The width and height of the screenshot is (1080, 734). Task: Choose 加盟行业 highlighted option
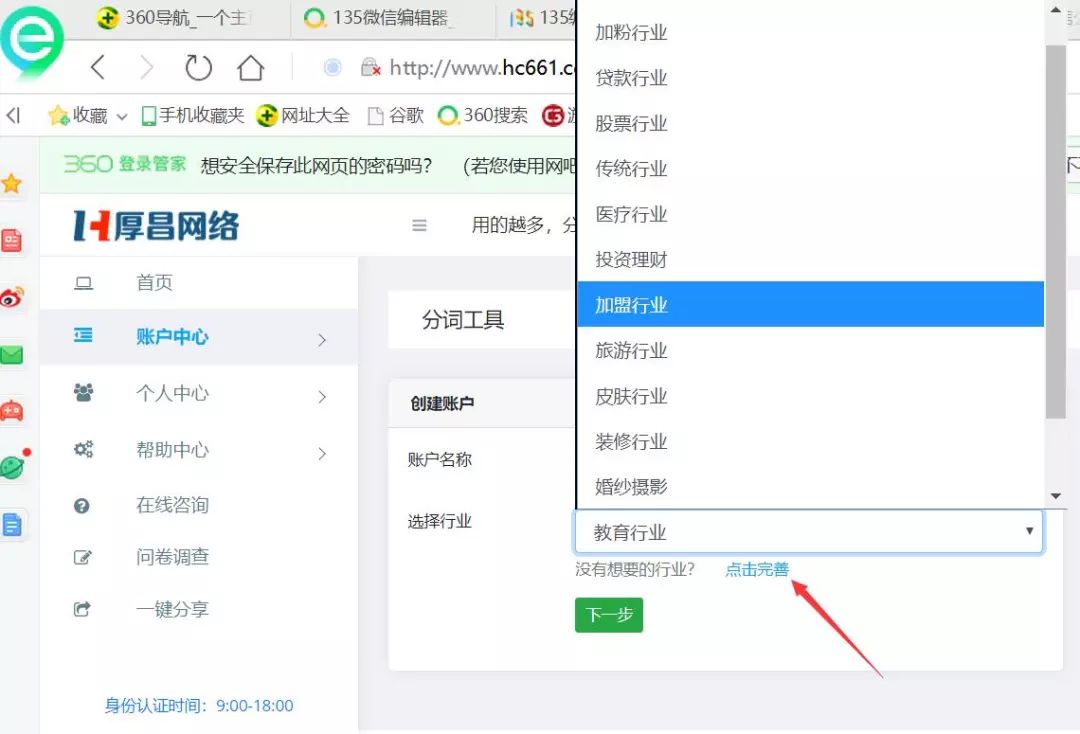[x=810, y=304]
